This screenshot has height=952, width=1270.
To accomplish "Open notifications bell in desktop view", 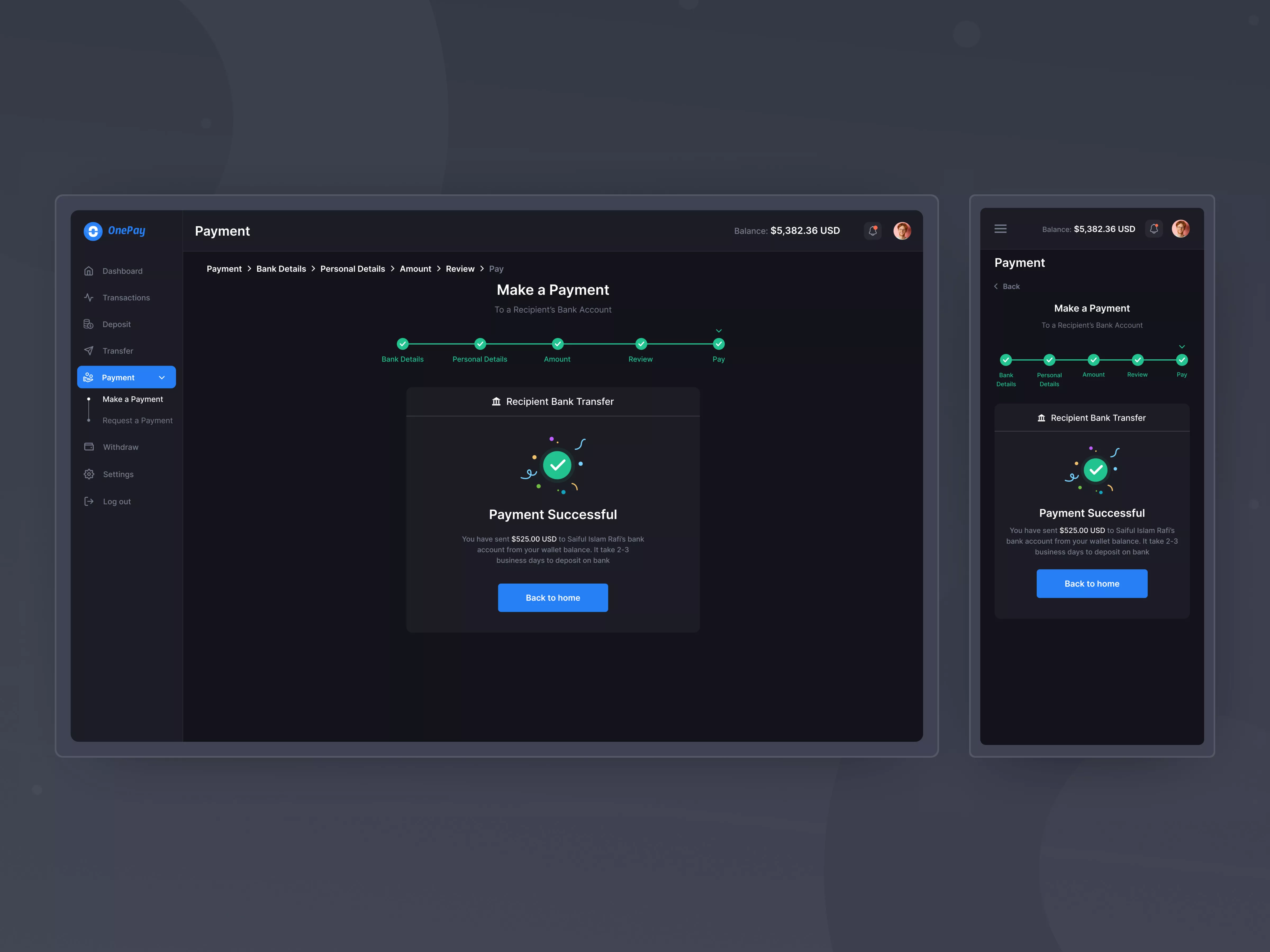I will coord(873,231).
